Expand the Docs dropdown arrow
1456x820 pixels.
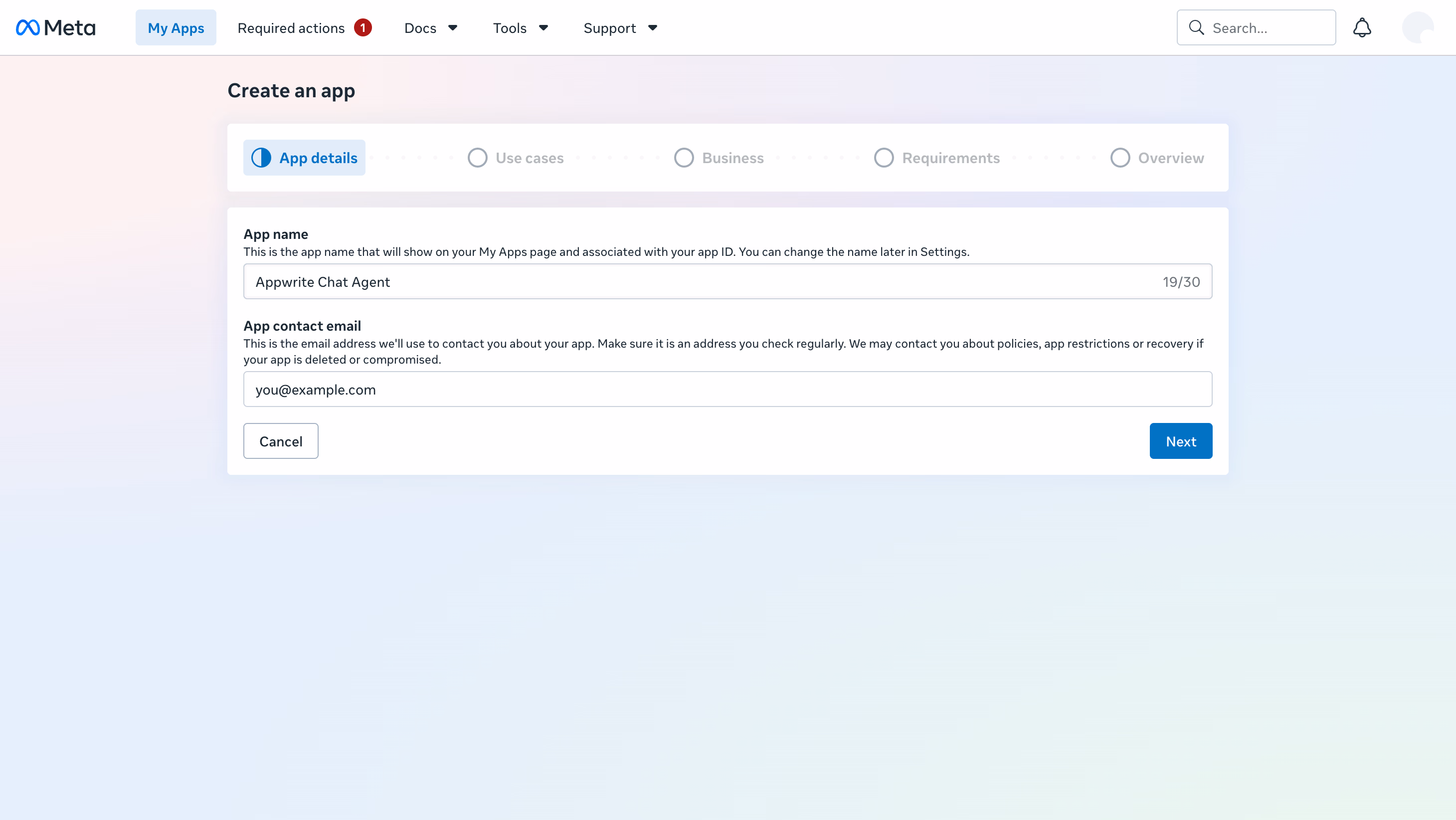pyautogui.click(x=453, y=28)
